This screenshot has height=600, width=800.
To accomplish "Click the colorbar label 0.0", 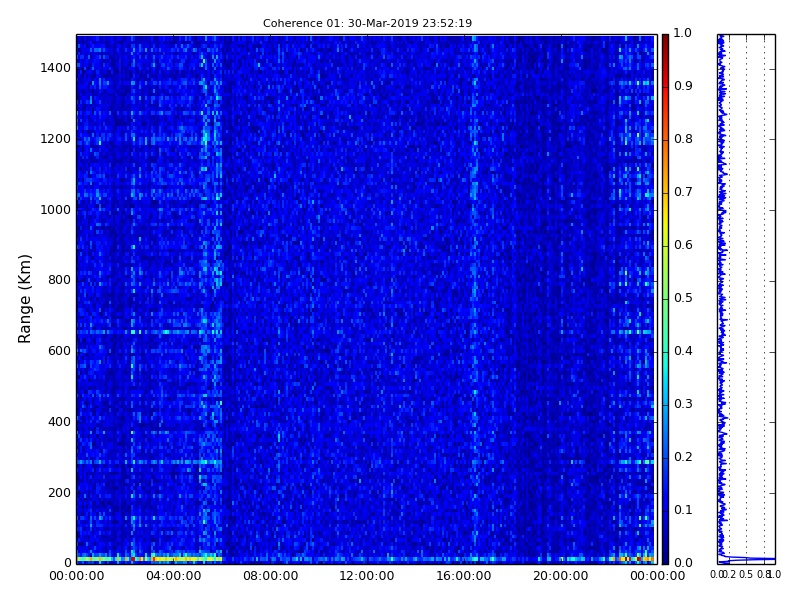I will (x=683, y=563).
